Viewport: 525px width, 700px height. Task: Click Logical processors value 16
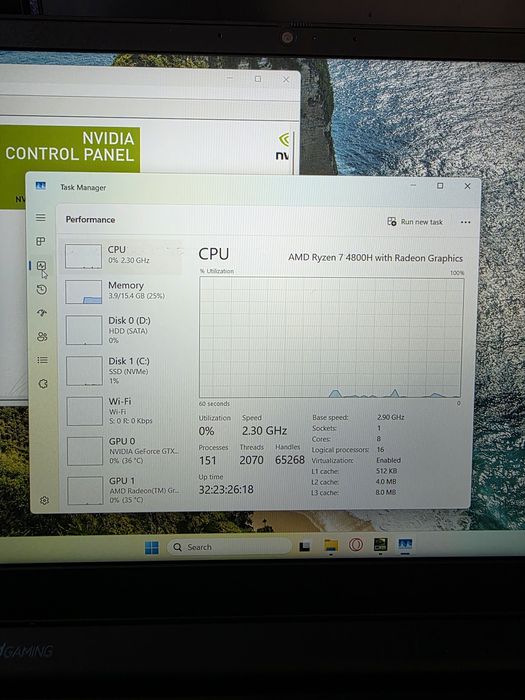coord(380,449)
